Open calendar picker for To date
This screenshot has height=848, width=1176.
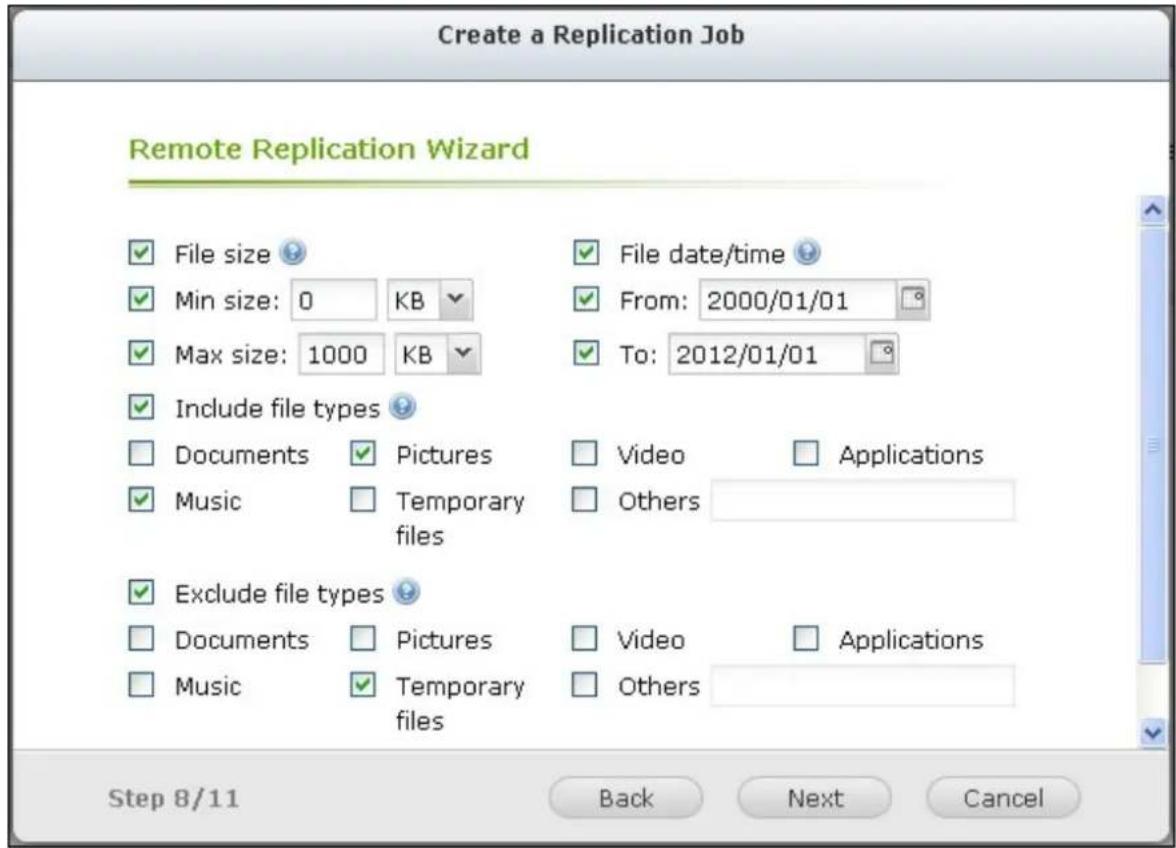(x=882, y=353)
